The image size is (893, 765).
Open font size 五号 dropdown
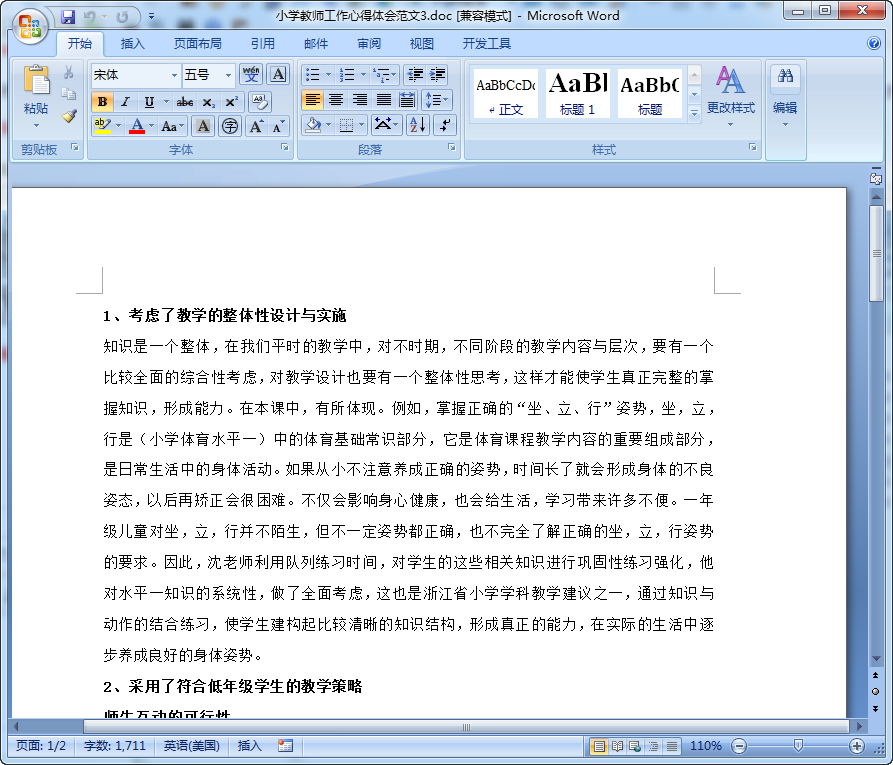(228, 75)
